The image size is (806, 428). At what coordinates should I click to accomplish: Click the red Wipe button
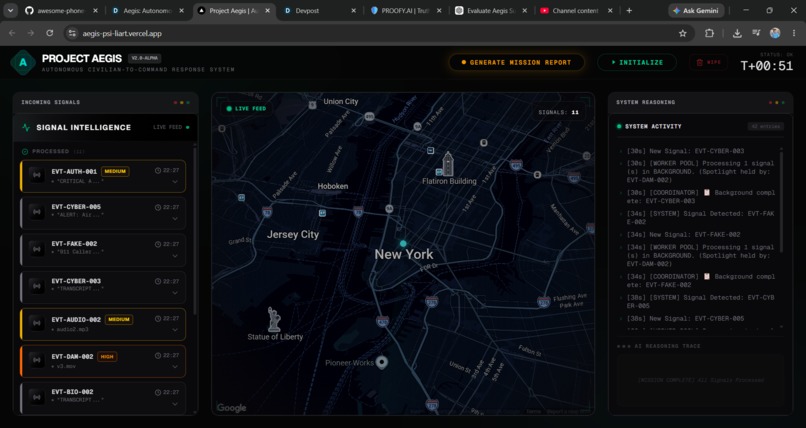pos(708,62)
